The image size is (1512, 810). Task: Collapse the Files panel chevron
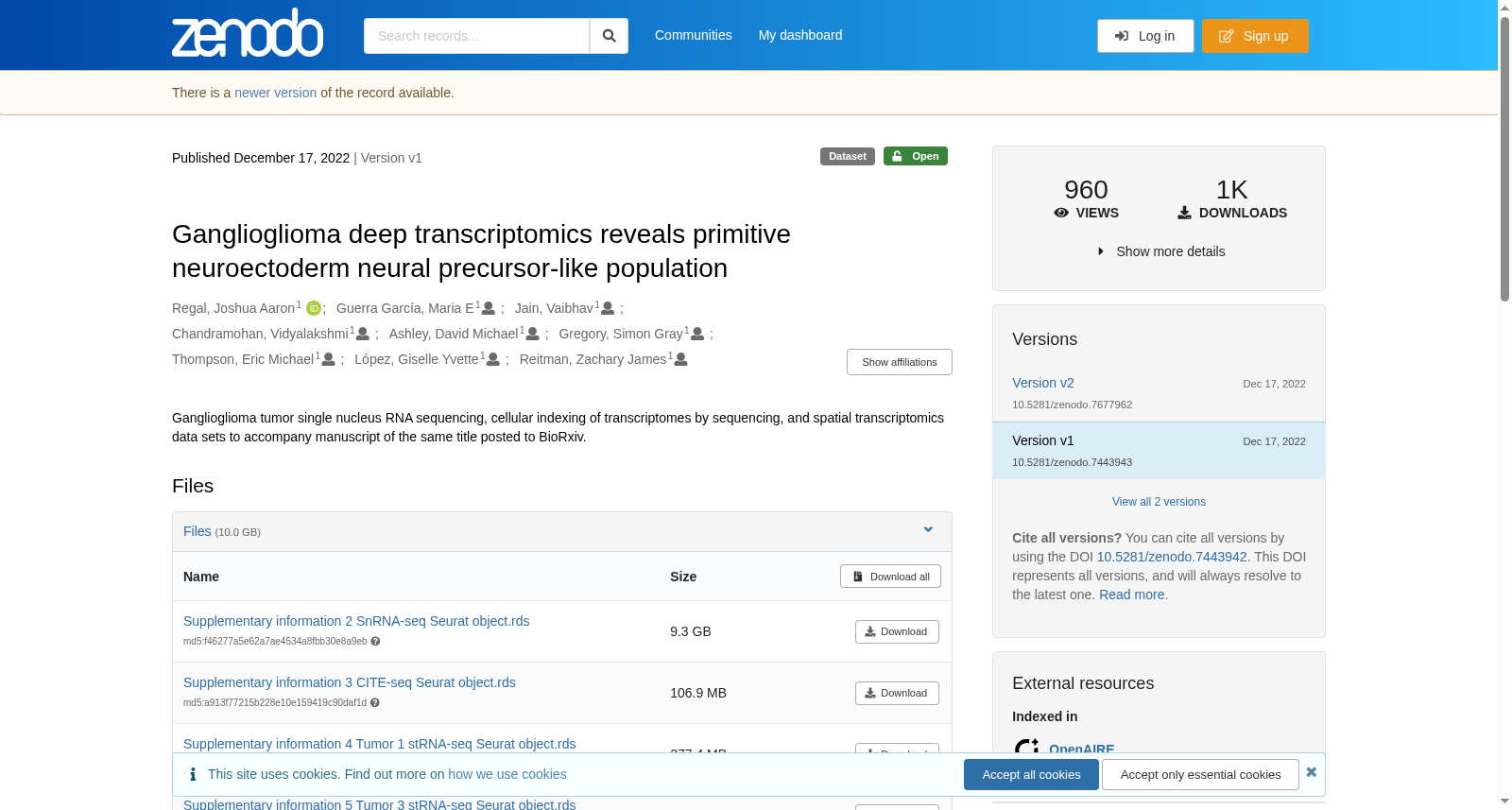[x=928, y=529]
